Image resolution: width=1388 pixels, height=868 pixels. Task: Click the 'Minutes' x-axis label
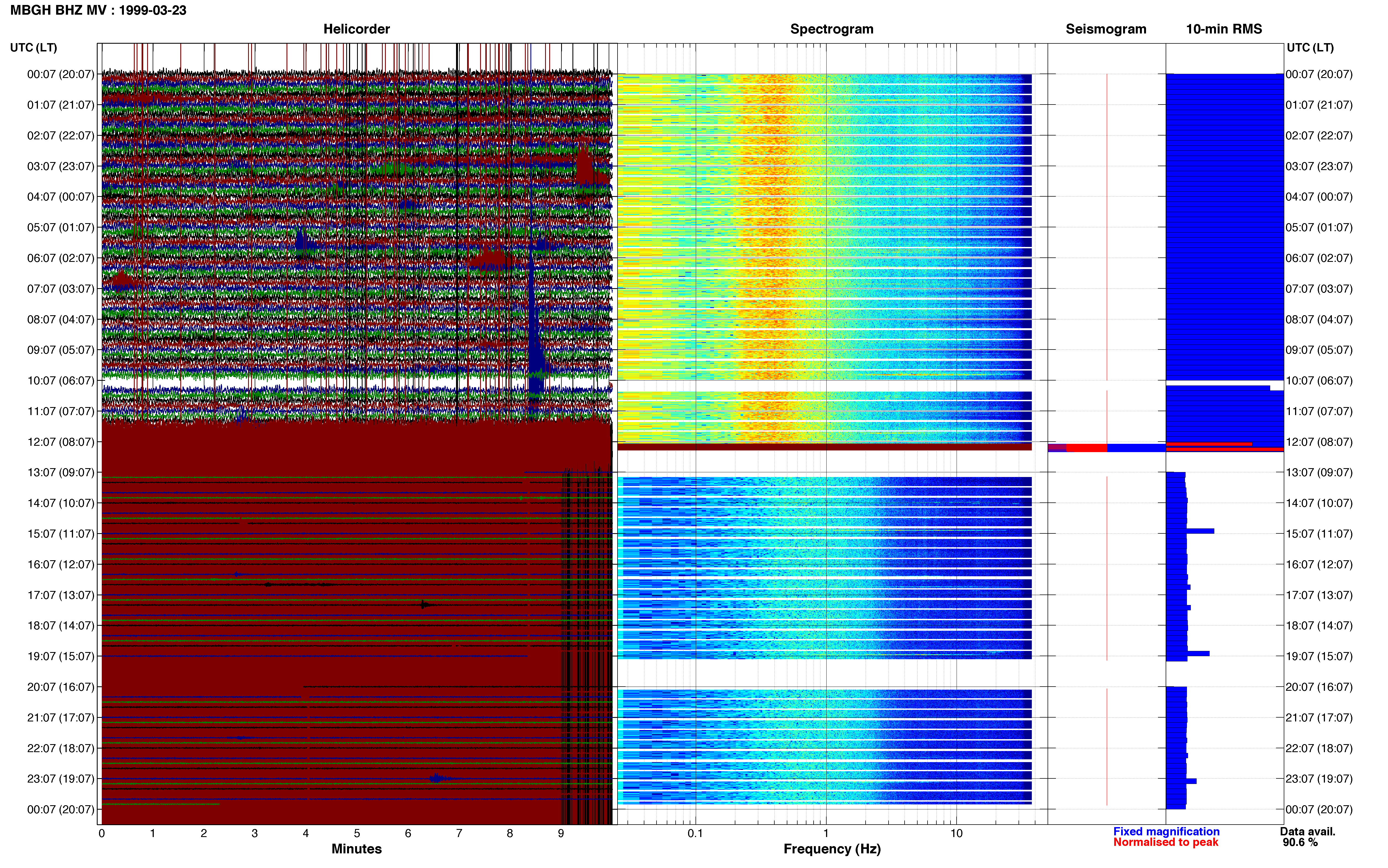[356, 849]
